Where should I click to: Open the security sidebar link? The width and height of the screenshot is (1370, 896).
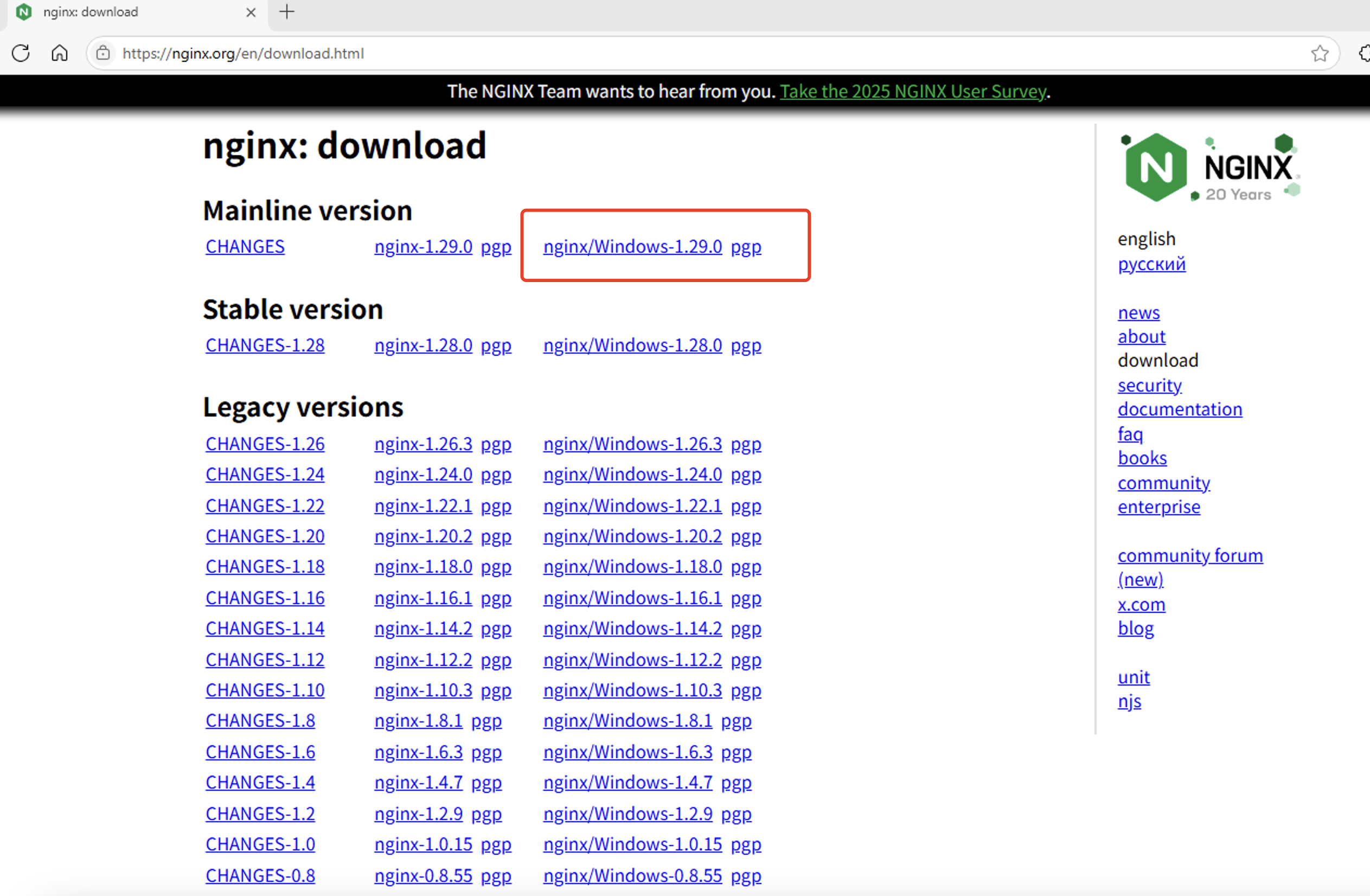[x=1149, y=385]
